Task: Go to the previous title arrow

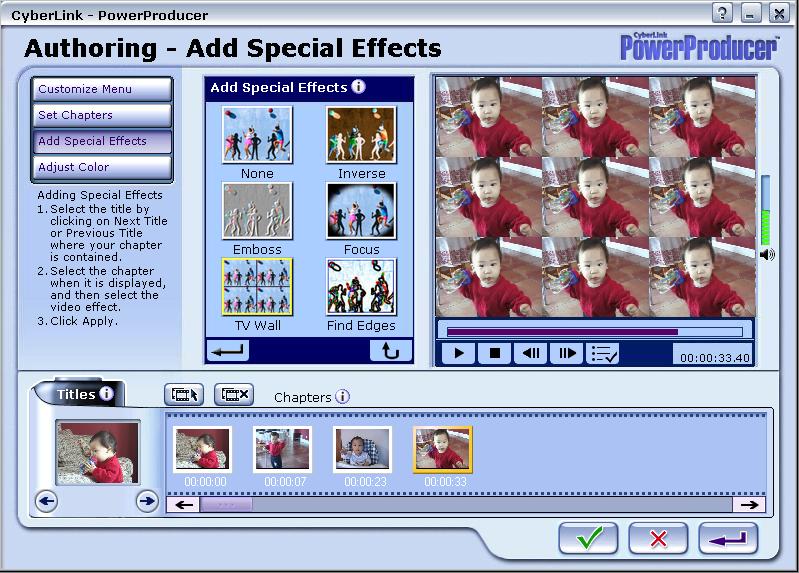Action: pos(47,501)
